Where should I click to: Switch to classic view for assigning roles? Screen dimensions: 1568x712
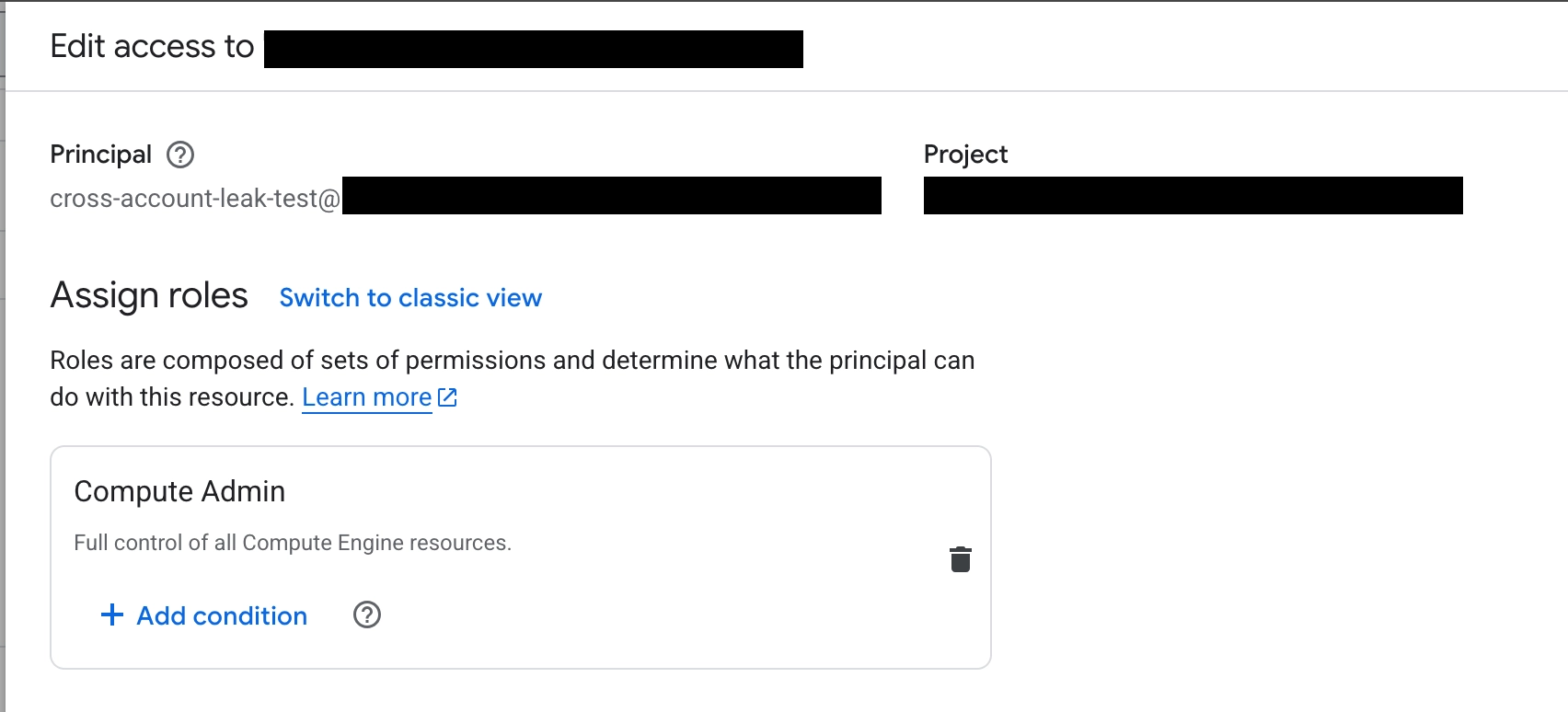[410, 297]
